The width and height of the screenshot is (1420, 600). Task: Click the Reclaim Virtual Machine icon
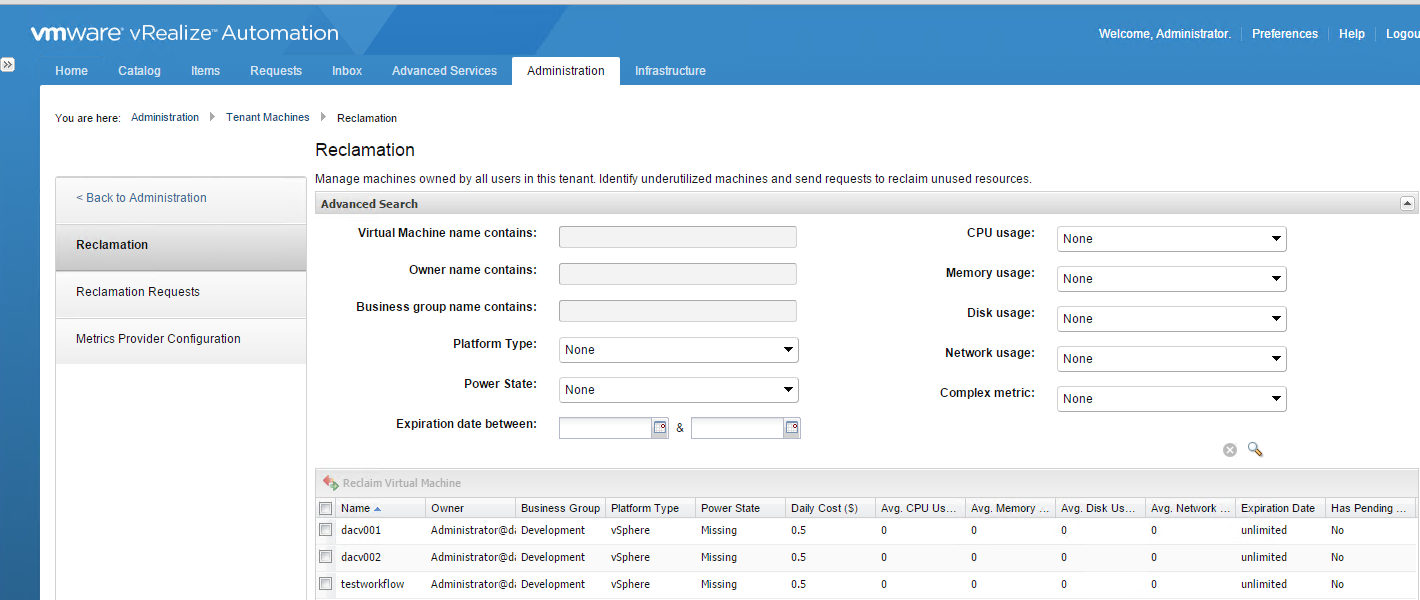coord(331,483)
